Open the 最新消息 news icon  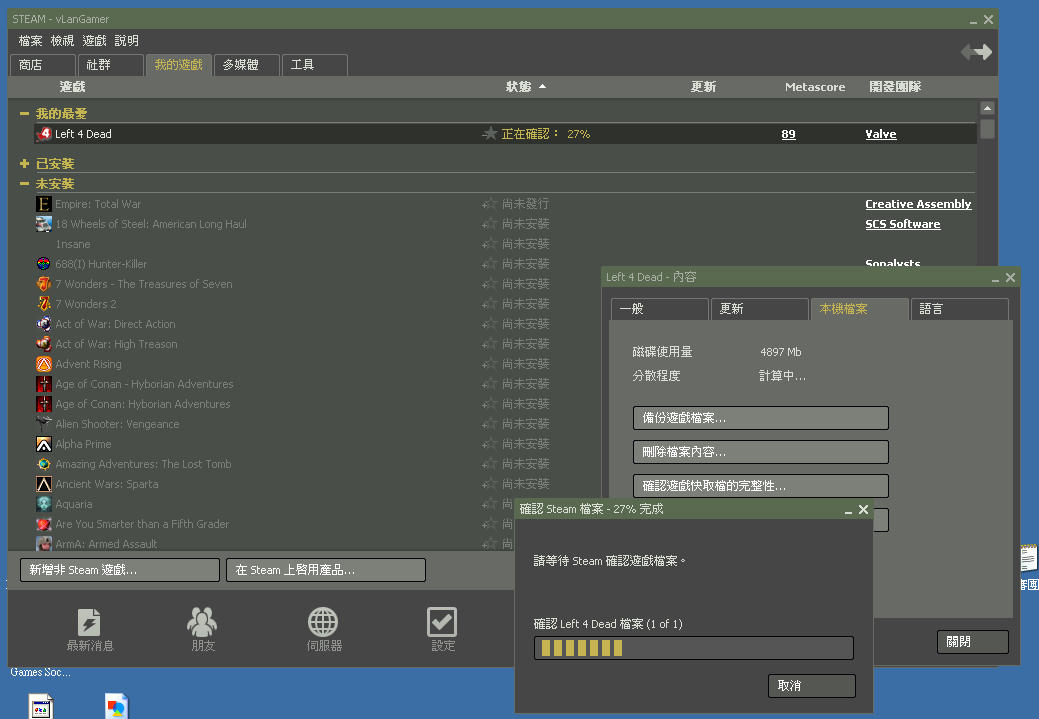89,622
